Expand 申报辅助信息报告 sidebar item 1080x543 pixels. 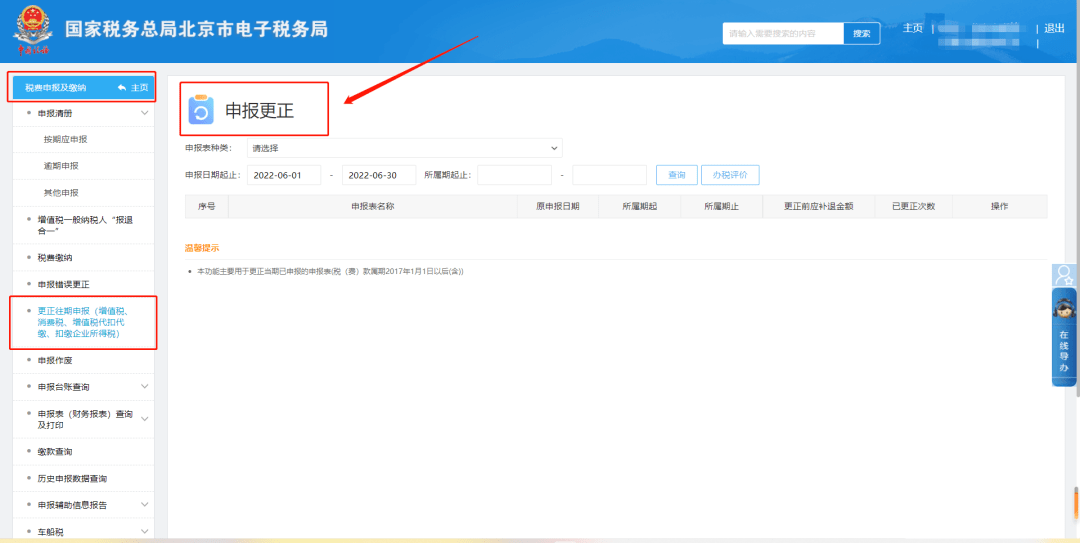[x=144, y=505]
